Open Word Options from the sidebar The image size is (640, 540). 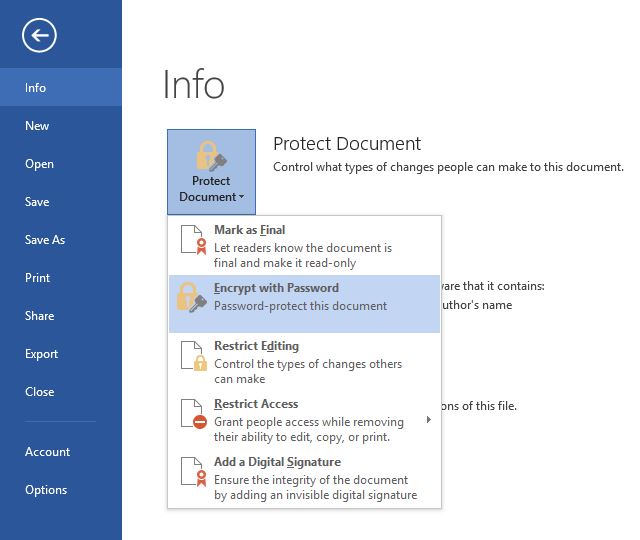pyautogui.click(x=61, y=489)
